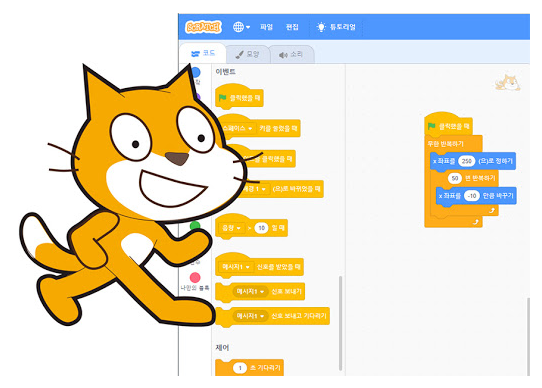Open 메시지1 dropdown in 신호를 받았을 때 block
This screenshot has height=388, width=542.
point(236,267)
